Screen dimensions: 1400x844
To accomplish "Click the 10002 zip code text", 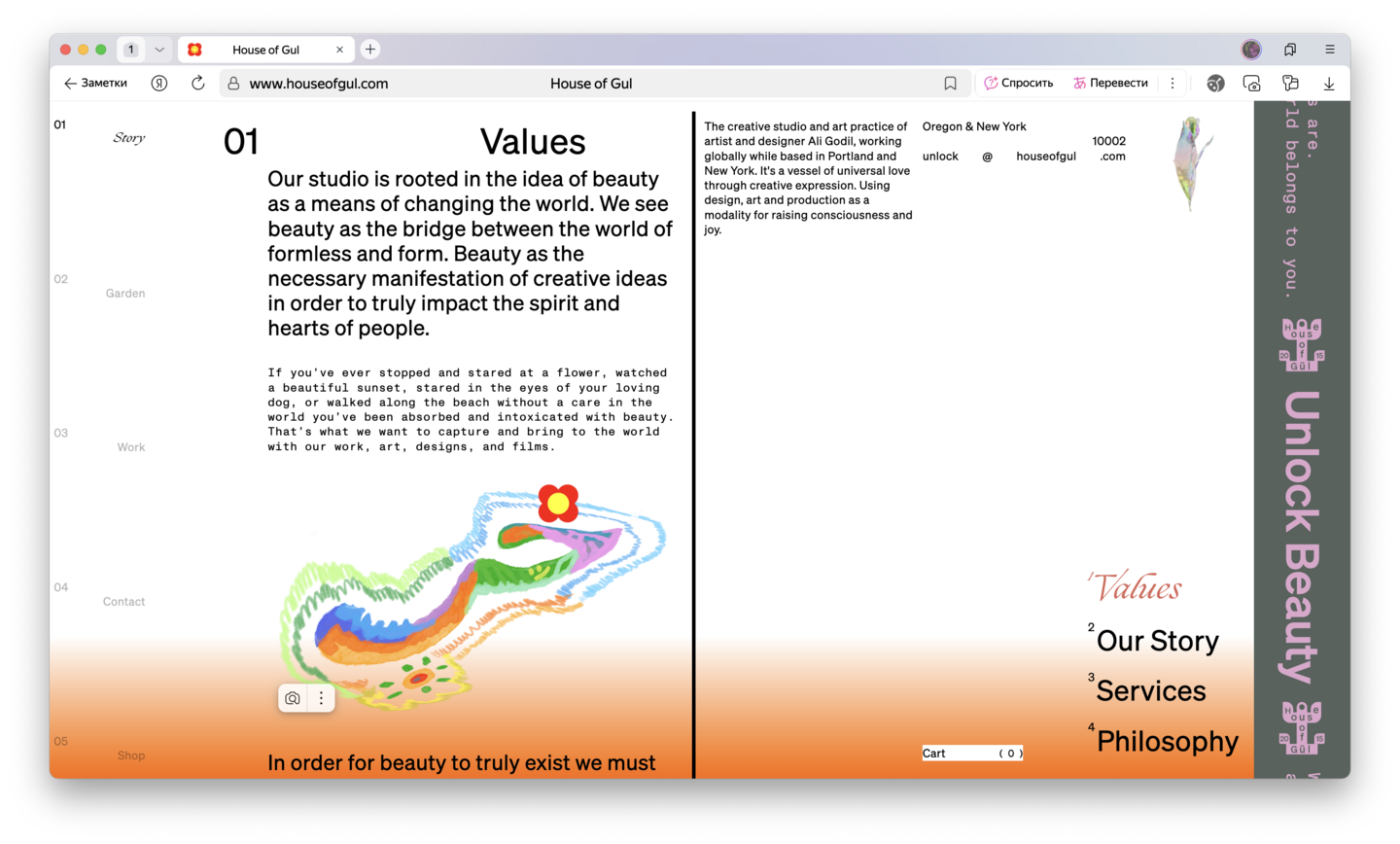I will click(x=1108, y=141).
